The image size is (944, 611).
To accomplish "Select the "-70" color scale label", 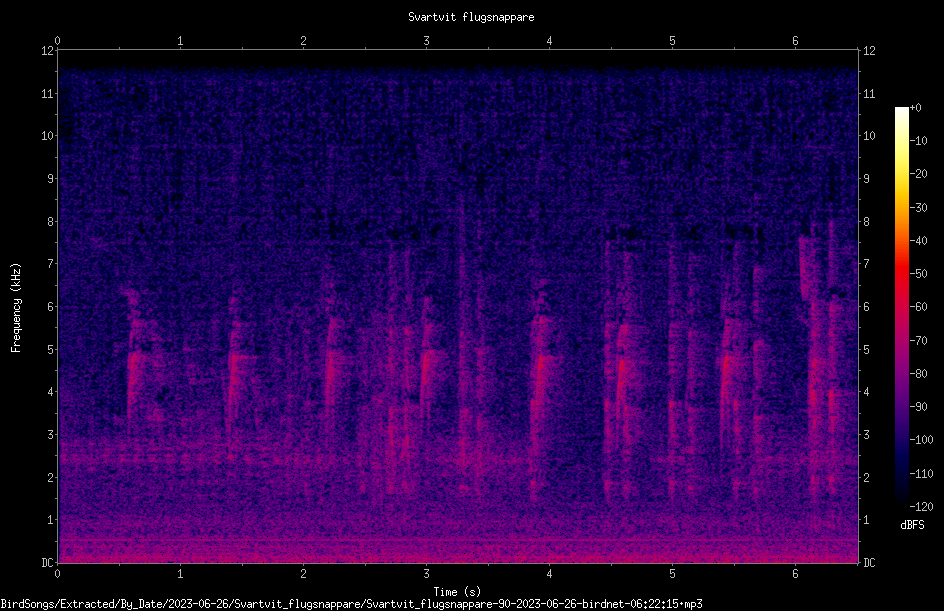I will coord(919,341).
